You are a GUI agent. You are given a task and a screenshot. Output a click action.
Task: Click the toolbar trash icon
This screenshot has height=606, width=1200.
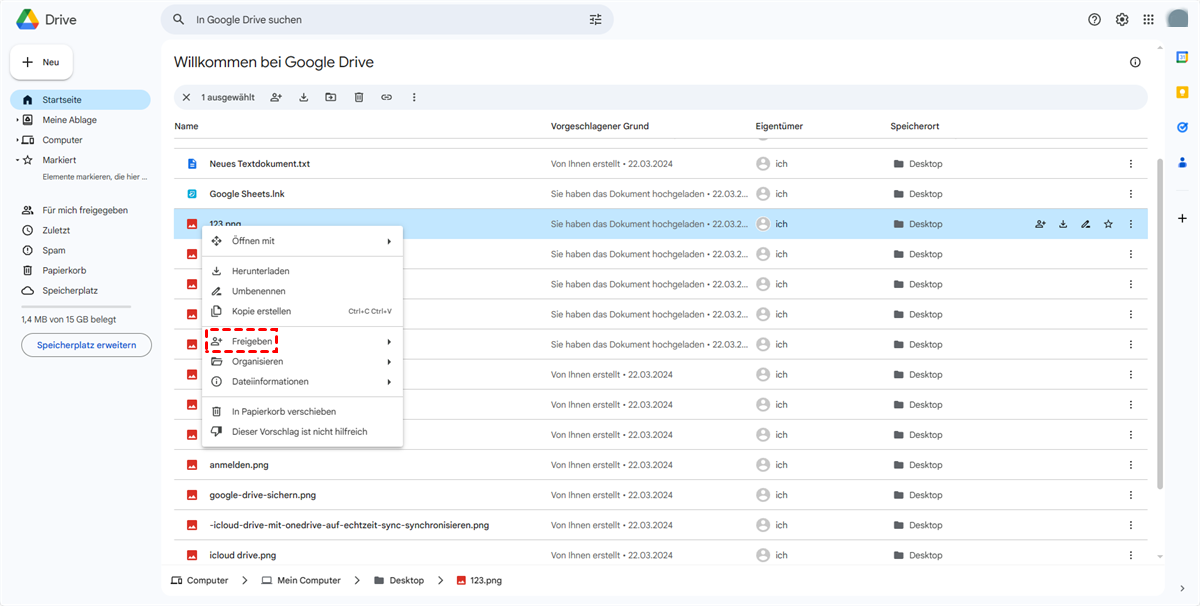[x=358, y=97]
